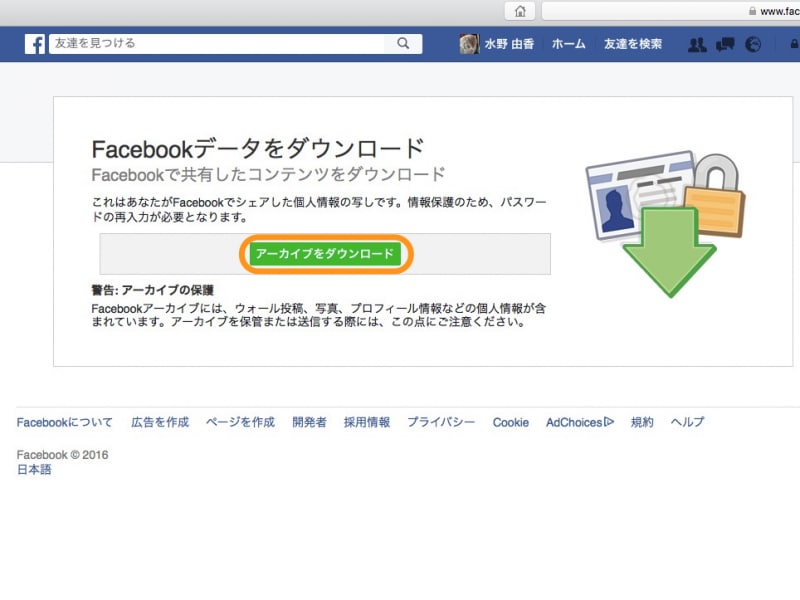The width and height of the screenshot is (800, 600).
Task: Open the notifications globe icon
Action: tap(753, 43)
